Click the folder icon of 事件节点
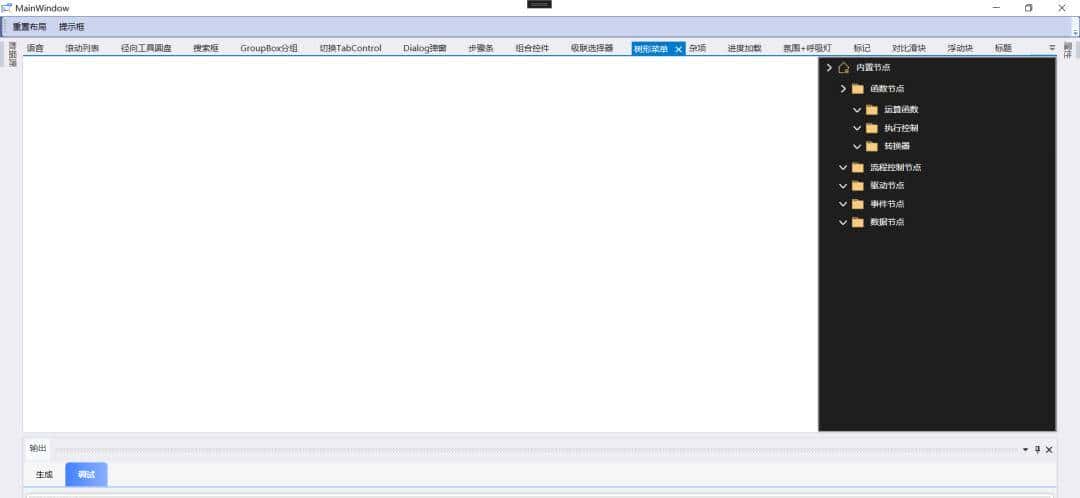The width and height of the screenshot is (1080, 498). (x=858, y=204)
